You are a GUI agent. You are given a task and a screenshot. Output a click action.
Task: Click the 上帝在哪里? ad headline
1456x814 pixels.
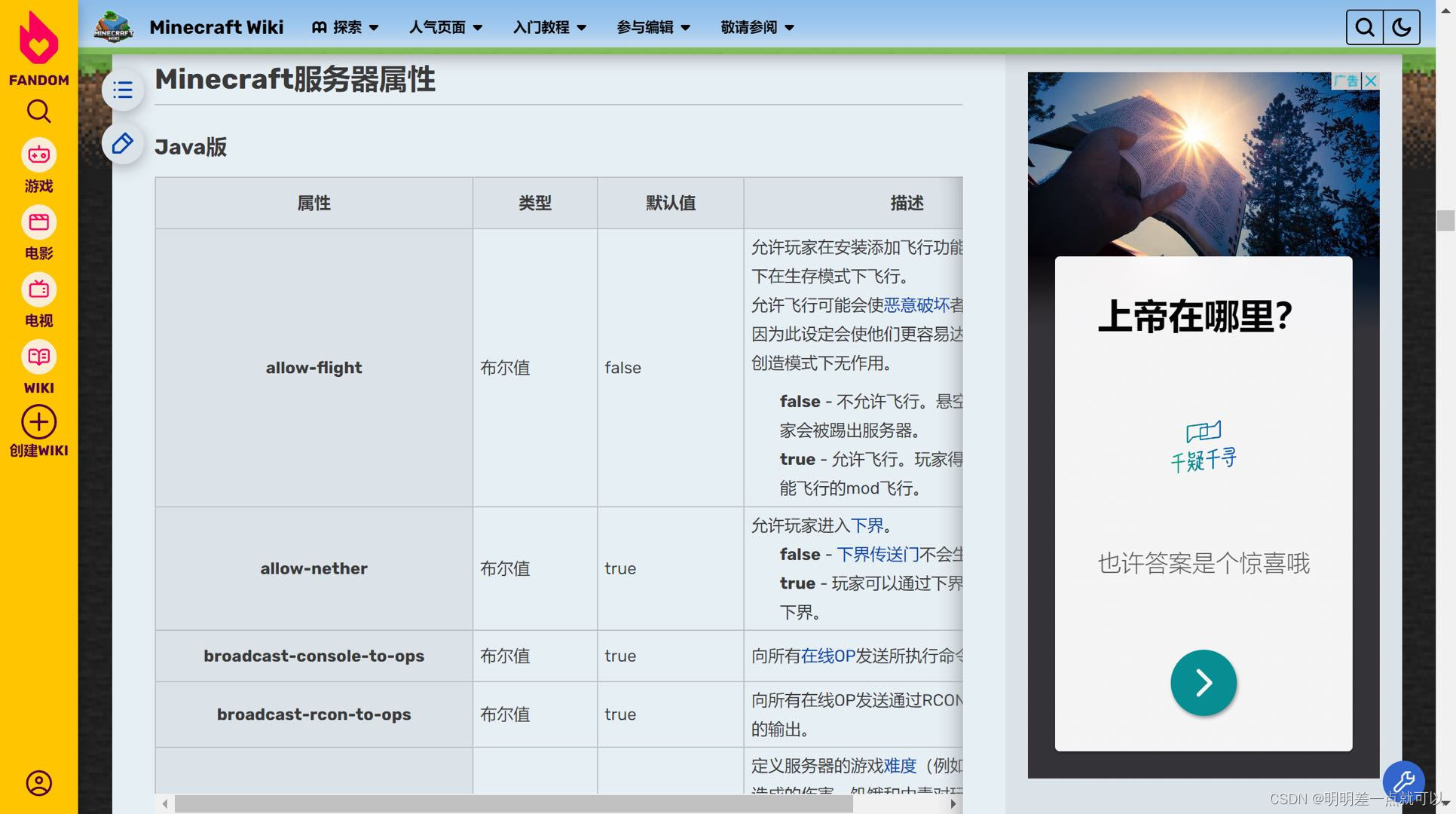(1195, 317)
